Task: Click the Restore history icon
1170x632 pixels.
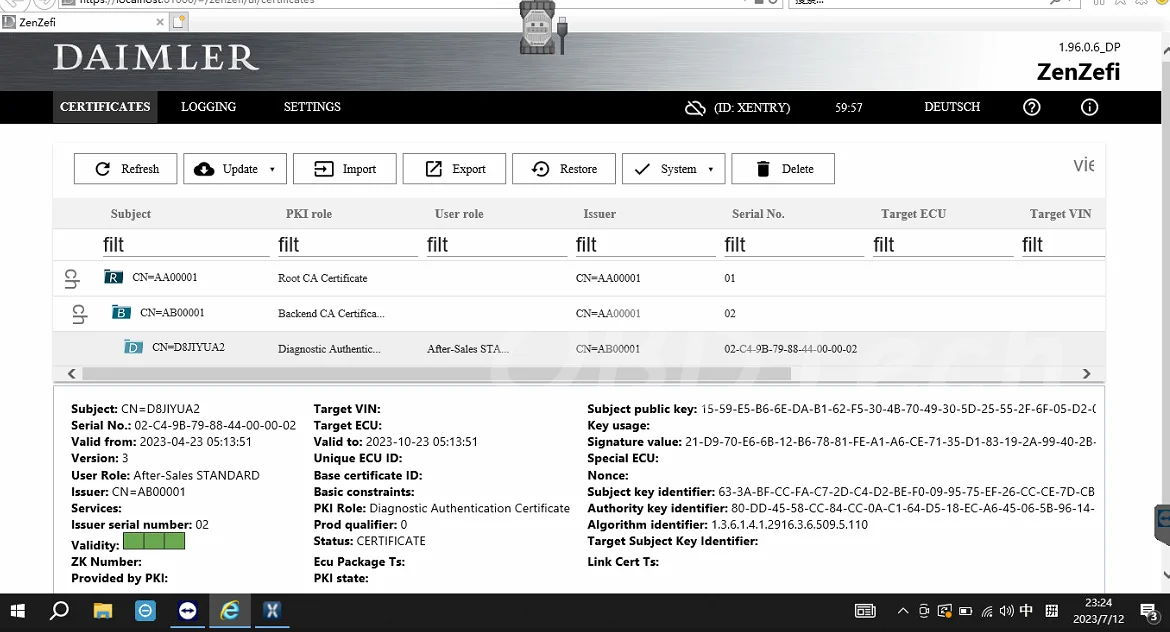Action: pos(540,169)
